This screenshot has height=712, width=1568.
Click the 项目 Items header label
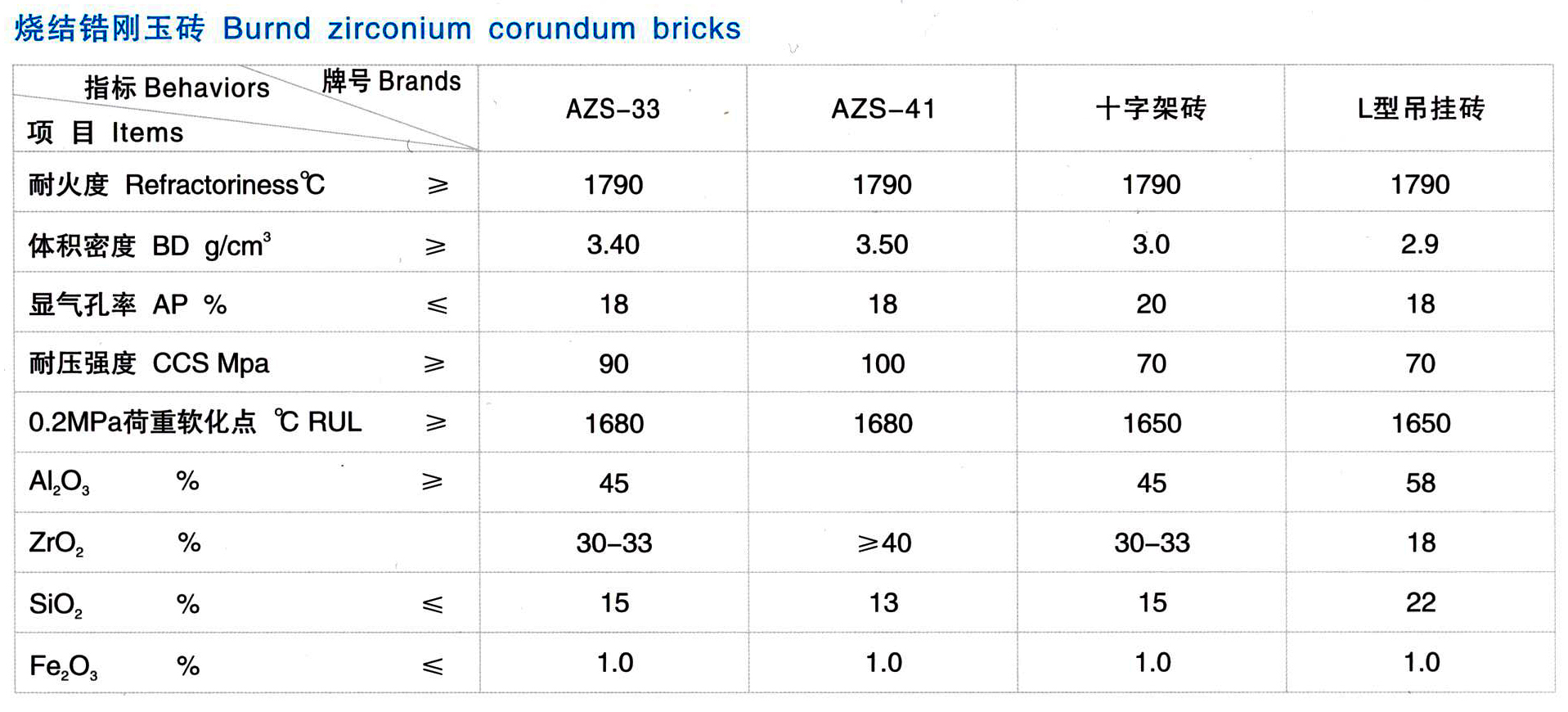[105, 133]
